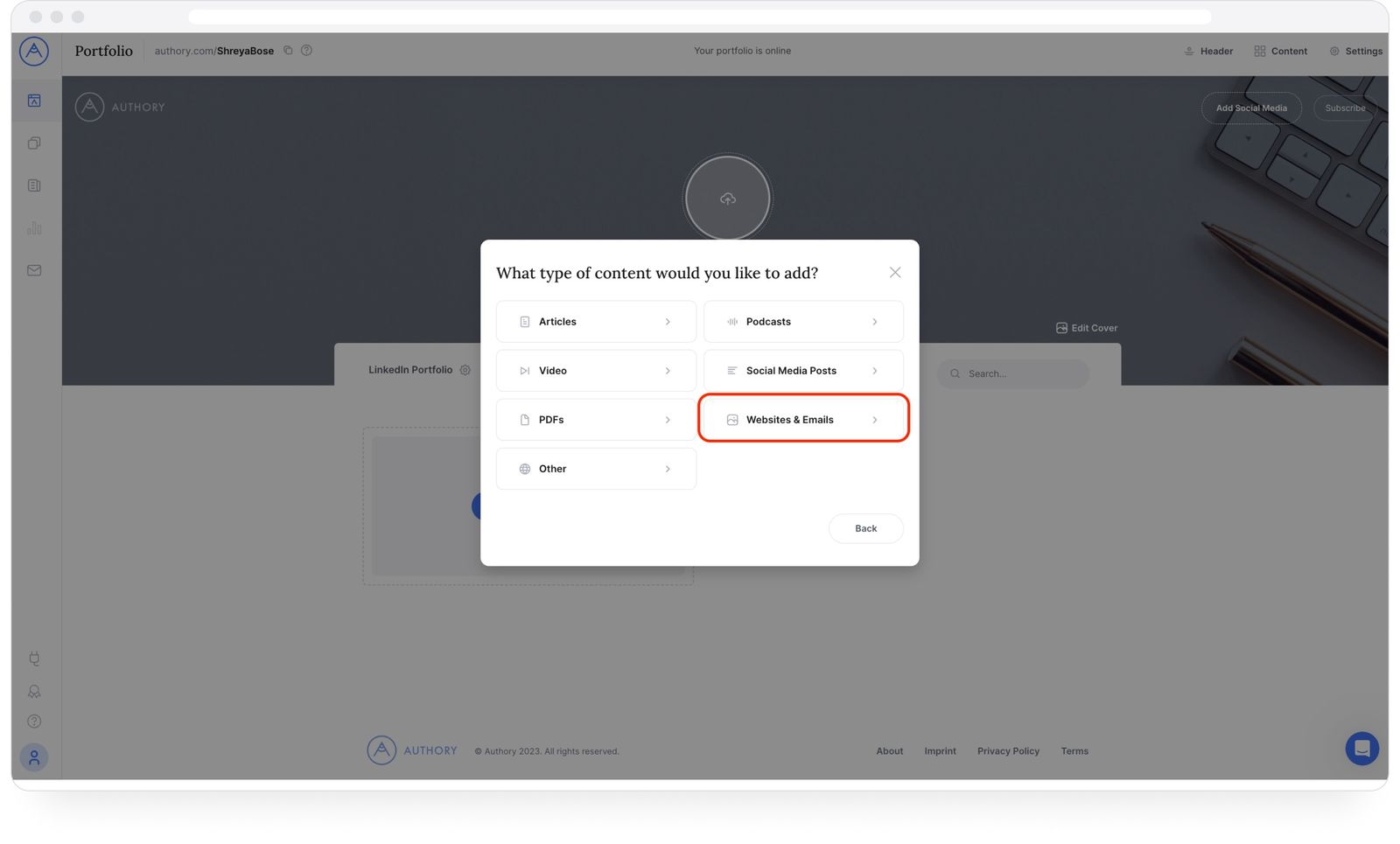This screenshot has width=1400, height=844.
Task: Switch to the Content tab
Action: (x=1280, y=51)
